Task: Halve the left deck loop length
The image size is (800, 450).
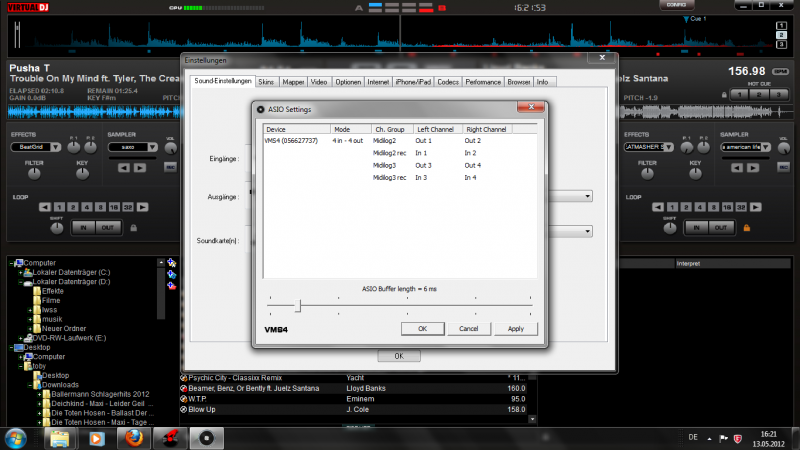Action: [45, 207]
